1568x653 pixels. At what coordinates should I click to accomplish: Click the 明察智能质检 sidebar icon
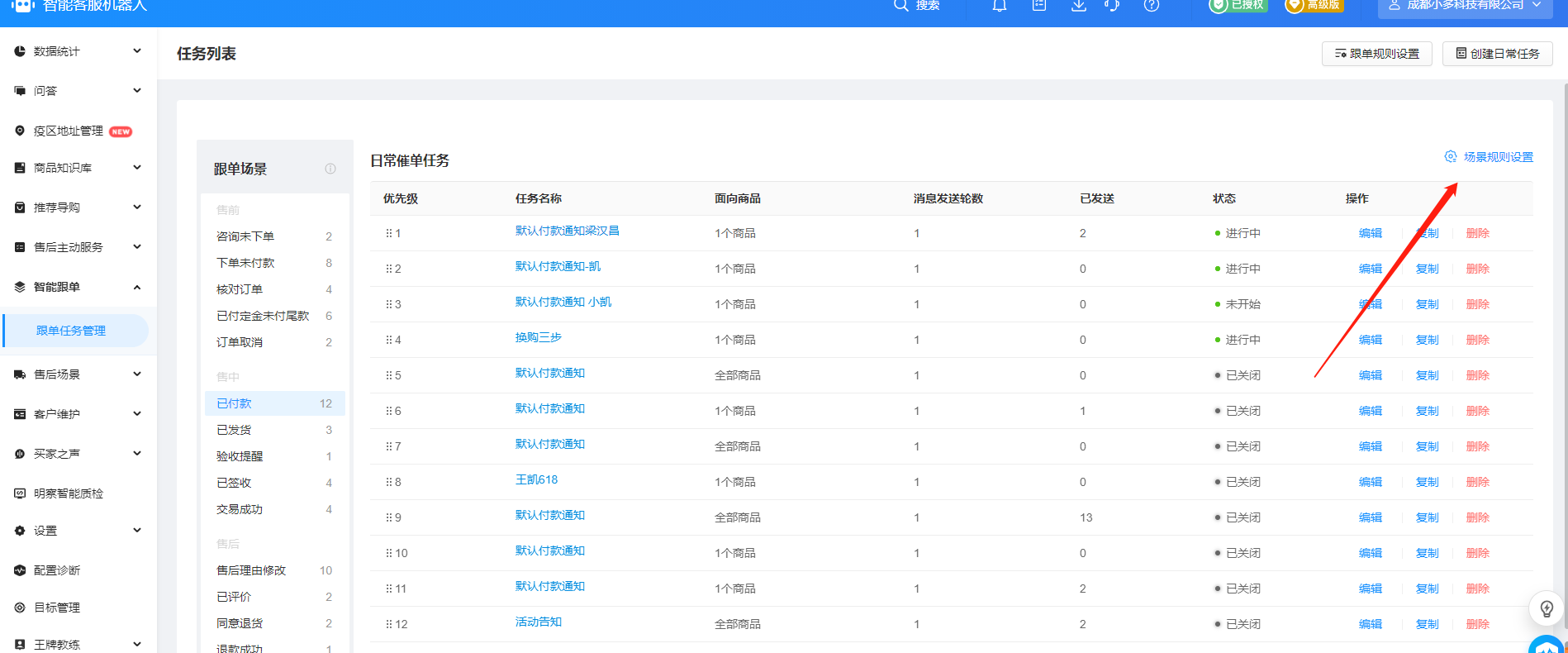click(20, 493)
